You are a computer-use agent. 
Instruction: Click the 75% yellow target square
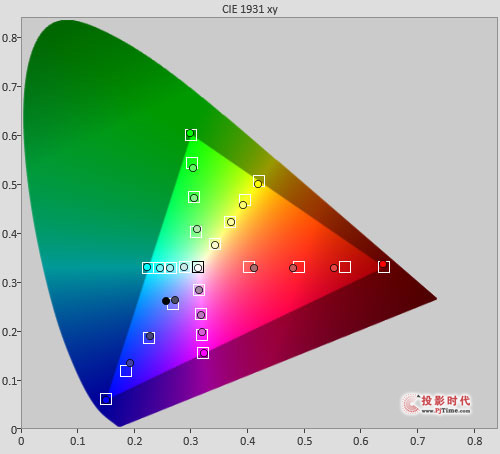click(245, 200)
